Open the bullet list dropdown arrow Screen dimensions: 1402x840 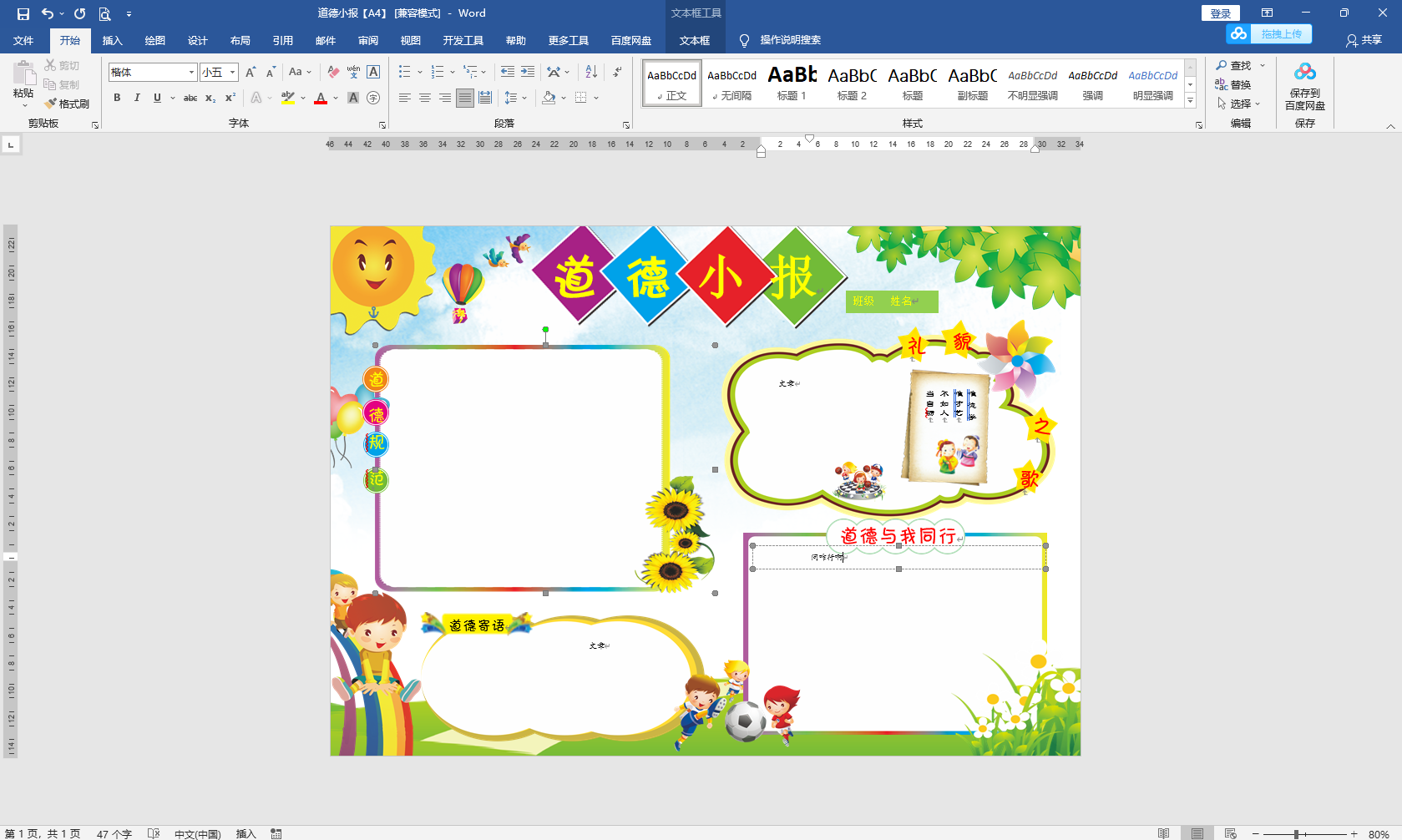click(x=419, y=72)
